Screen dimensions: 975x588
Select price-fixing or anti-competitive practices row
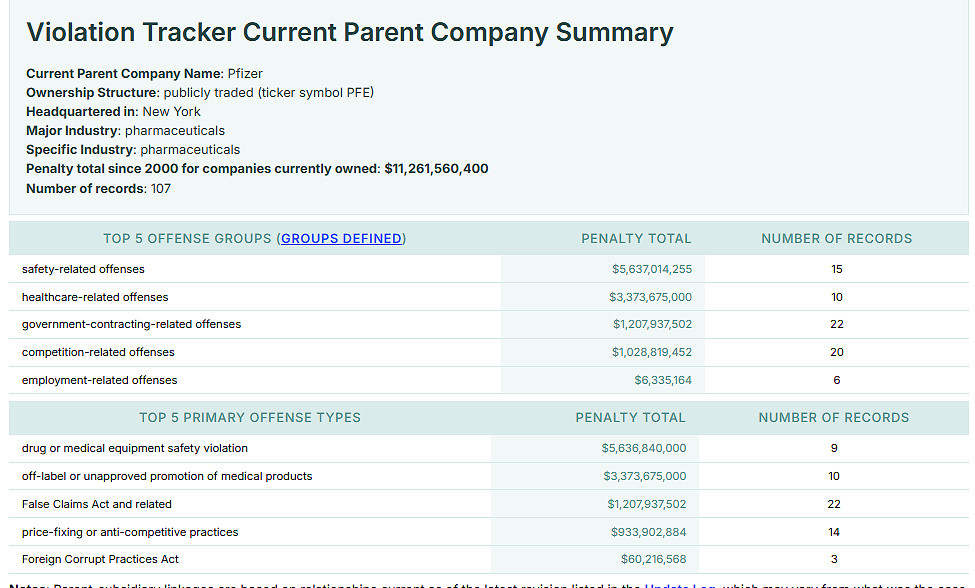(130, 532)
